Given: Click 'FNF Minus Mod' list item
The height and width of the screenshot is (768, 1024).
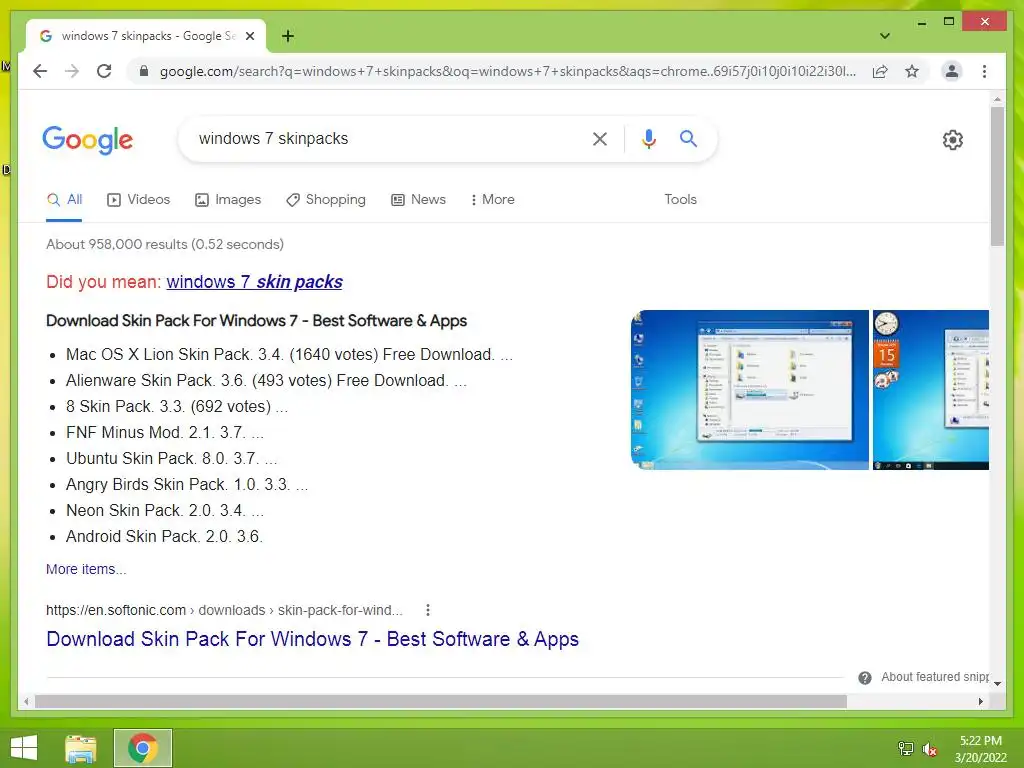Looking at the screenshot, I should pyautogui.click(x=165, y=433).
